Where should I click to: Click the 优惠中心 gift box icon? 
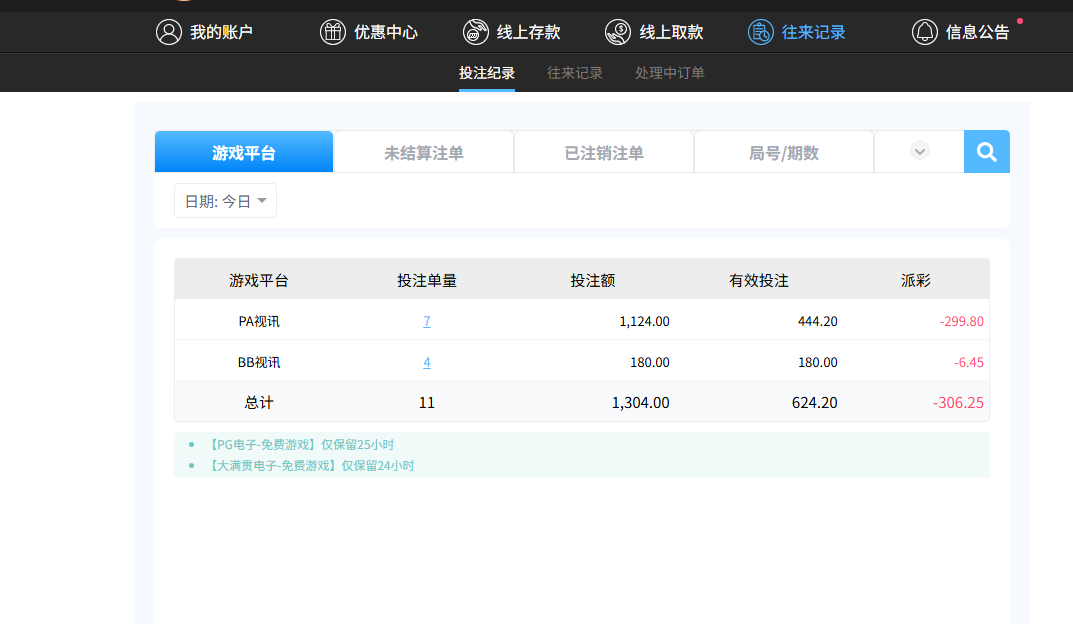[332, 32]
